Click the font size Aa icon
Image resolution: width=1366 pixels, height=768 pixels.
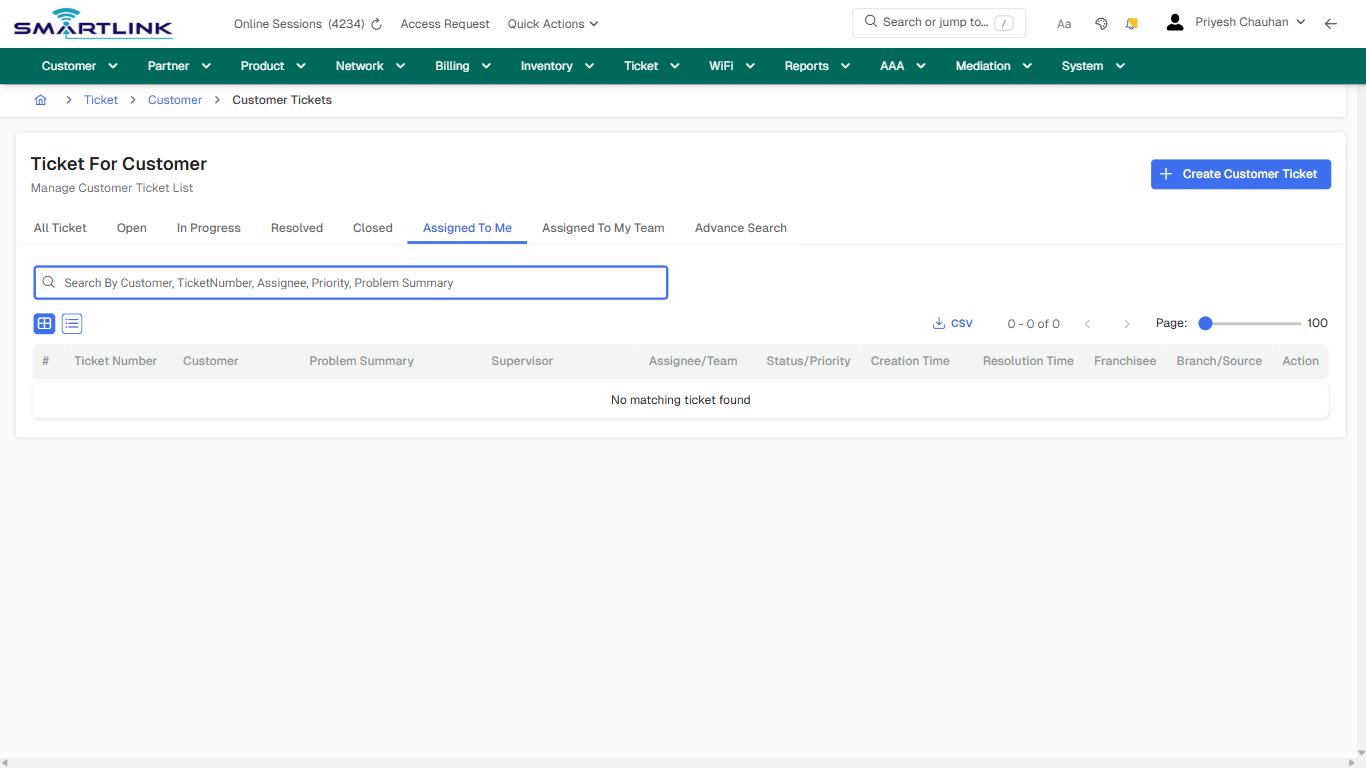(x=1064, y=23)
